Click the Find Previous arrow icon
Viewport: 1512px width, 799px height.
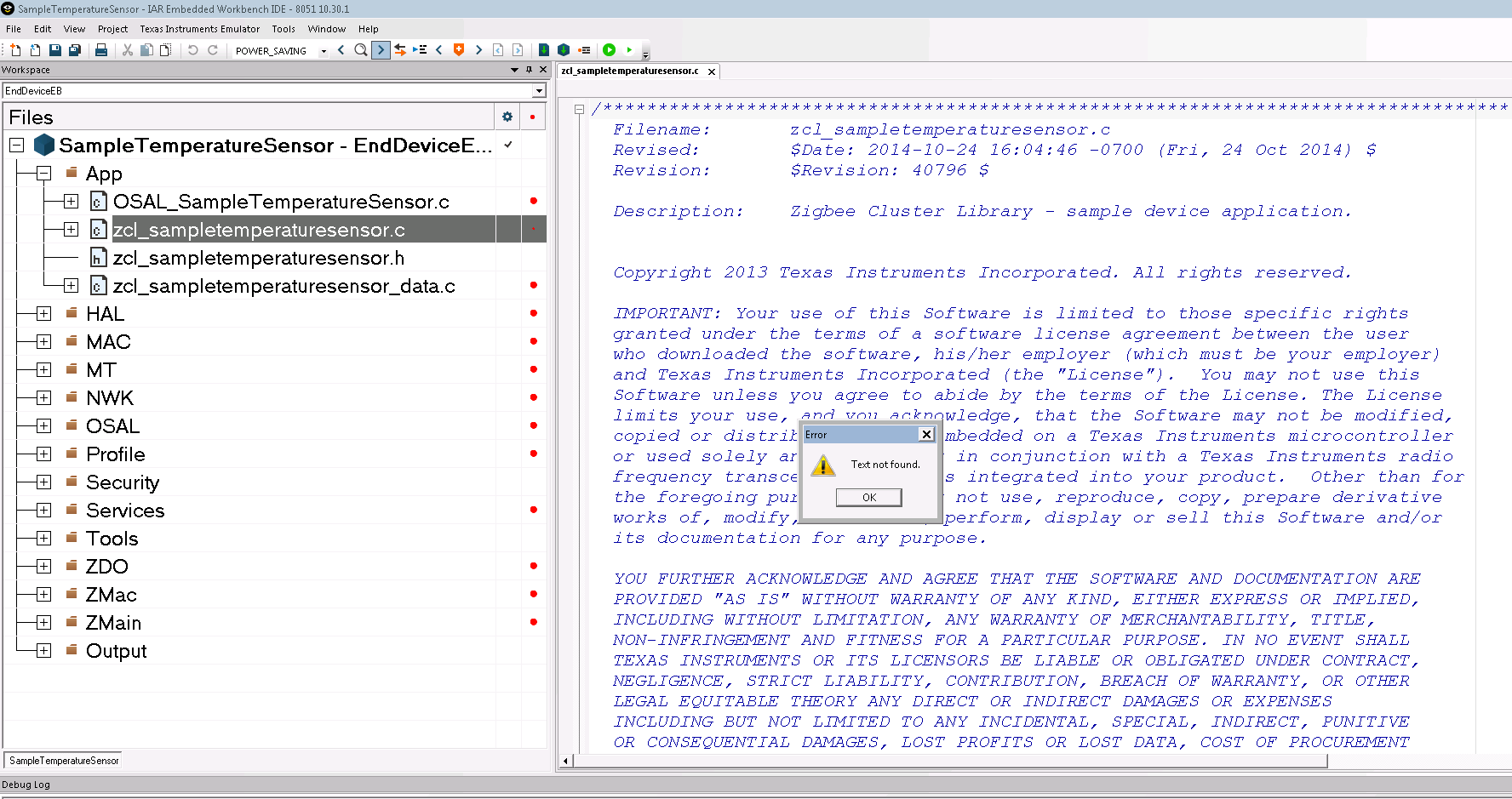pyautogui.click(x=341, y=50)
